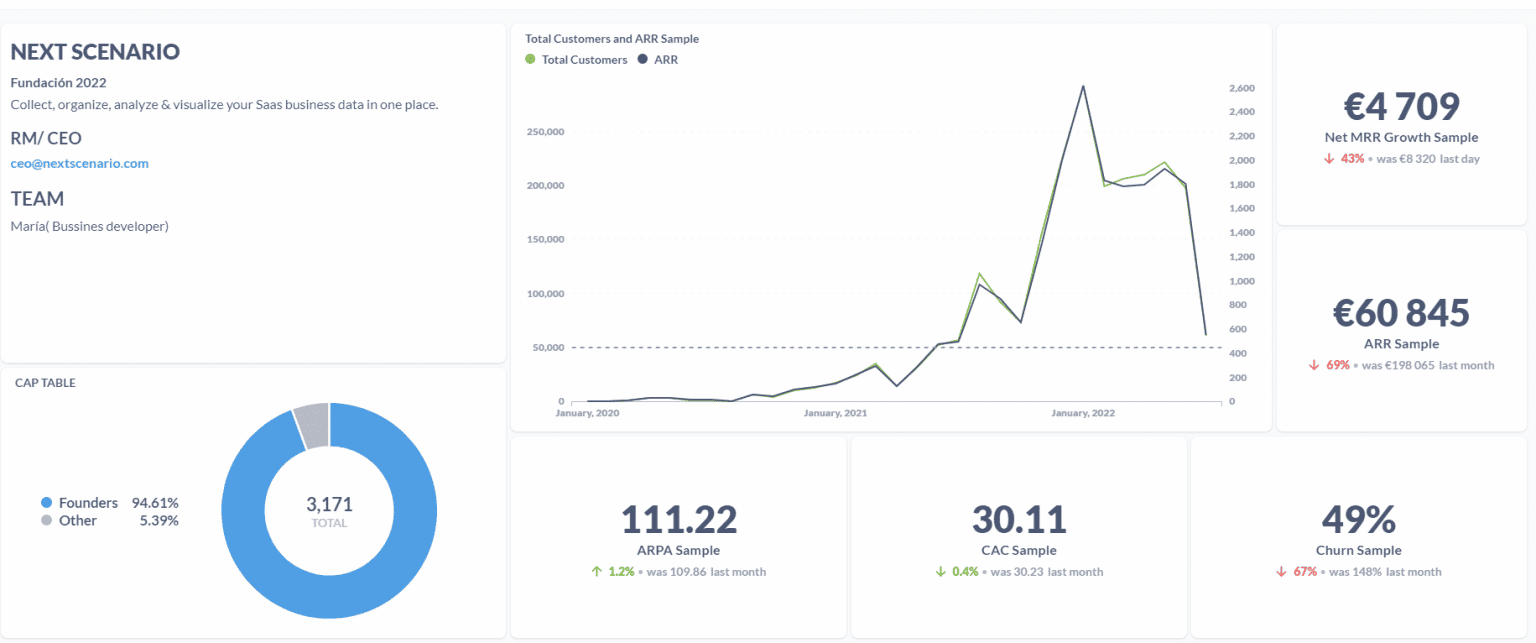Click the chart peak near January 2022
Screen dimensions: 1536x643
click(1083, 86)
